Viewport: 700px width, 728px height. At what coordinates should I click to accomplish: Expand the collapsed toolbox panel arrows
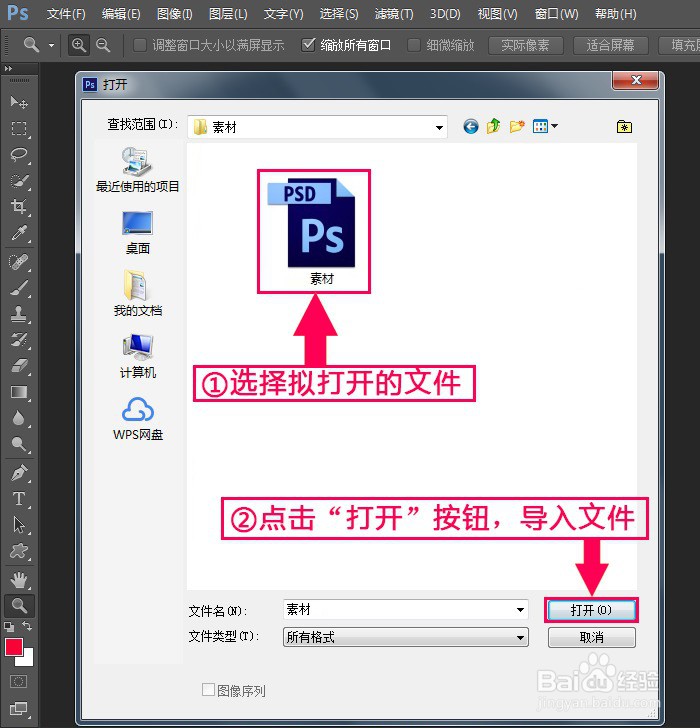(x=8, y=68)
